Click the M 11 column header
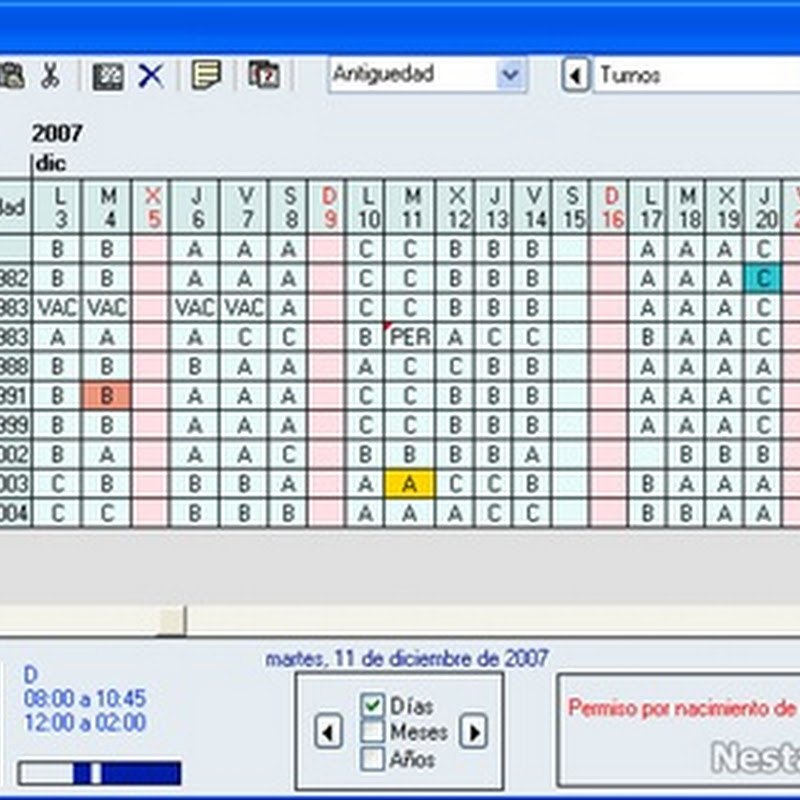 (409, 207)
